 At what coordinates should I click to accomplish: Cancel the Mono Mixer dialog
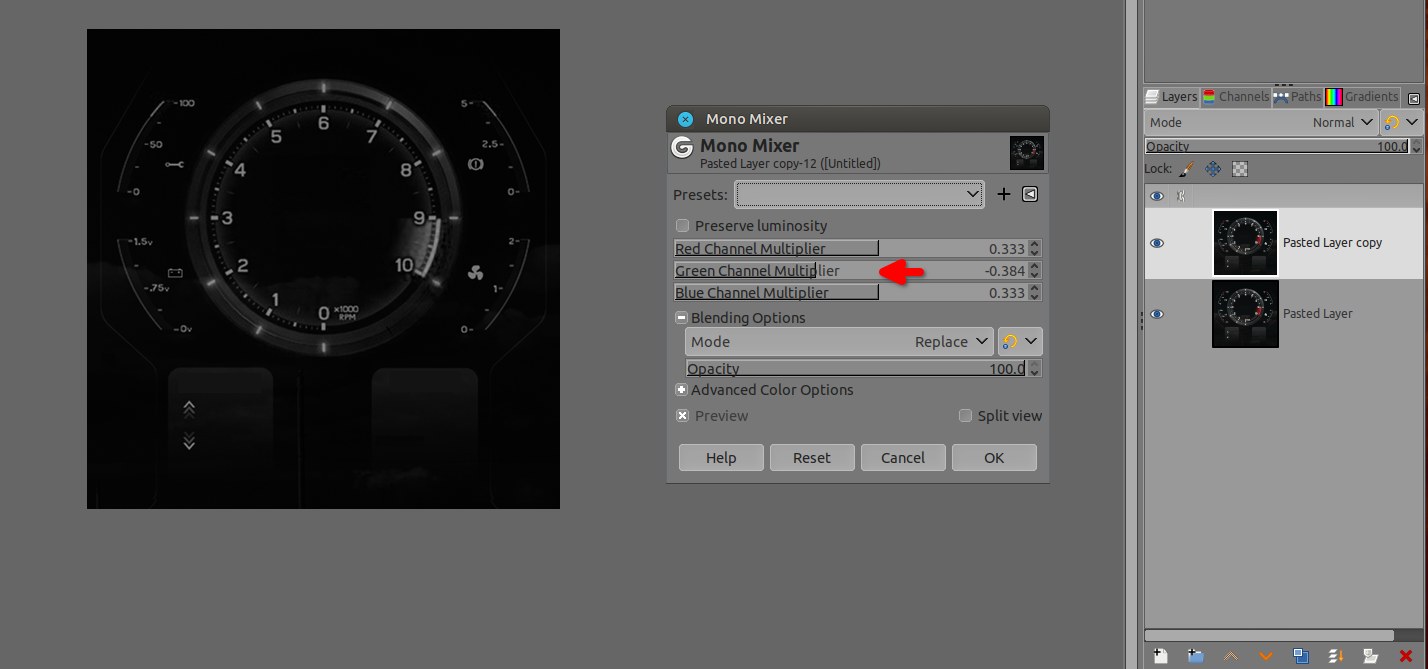[903, 458]
